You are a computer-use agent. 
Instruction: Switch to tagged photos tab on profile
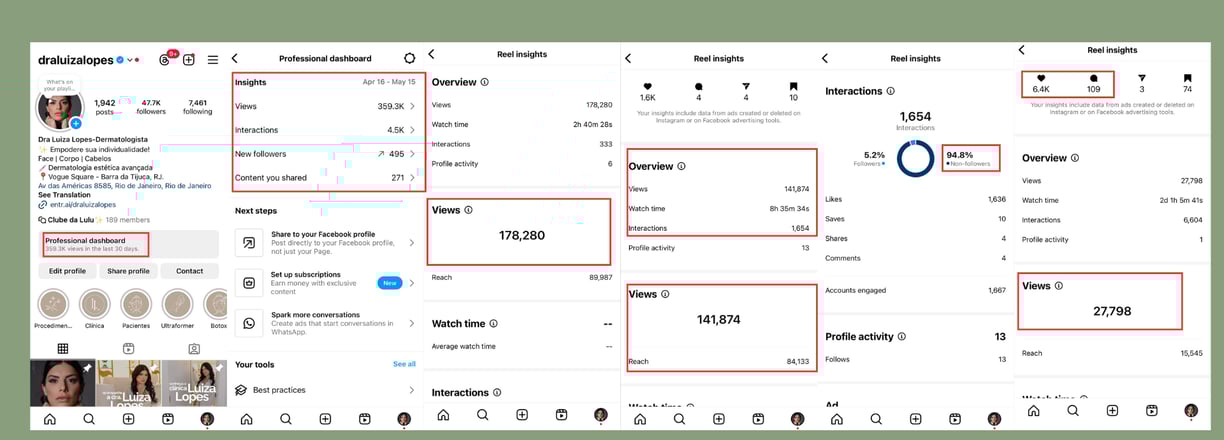tap(194, 349)
